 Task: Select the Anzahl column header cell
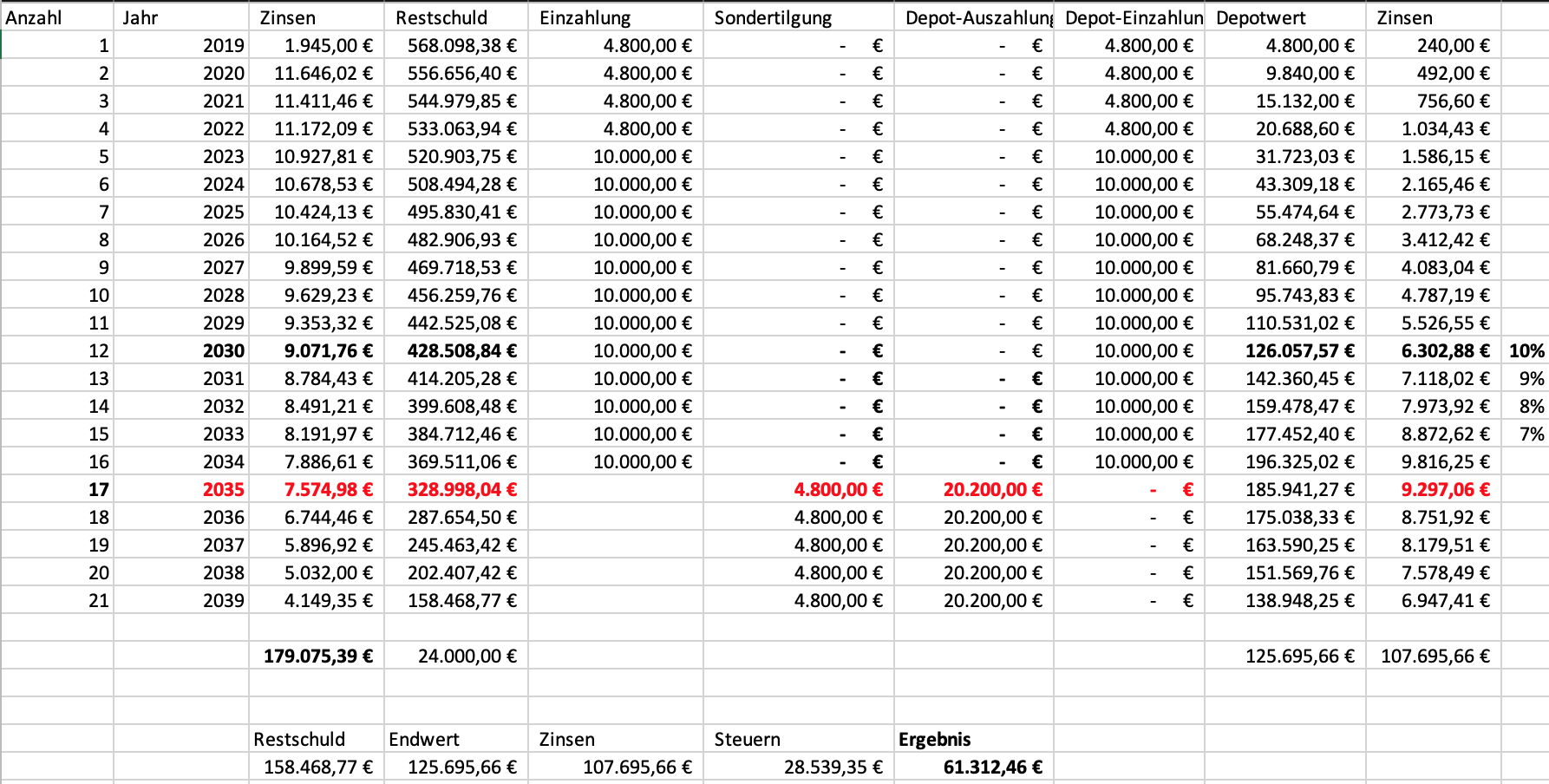[57, 17]
